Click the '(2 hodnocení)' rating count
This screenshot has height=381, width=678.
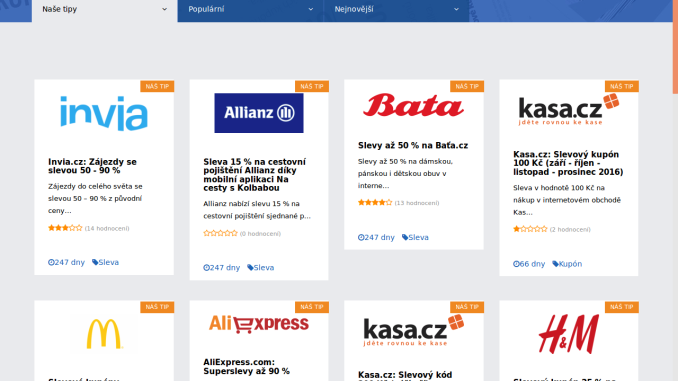coord(570,229)
